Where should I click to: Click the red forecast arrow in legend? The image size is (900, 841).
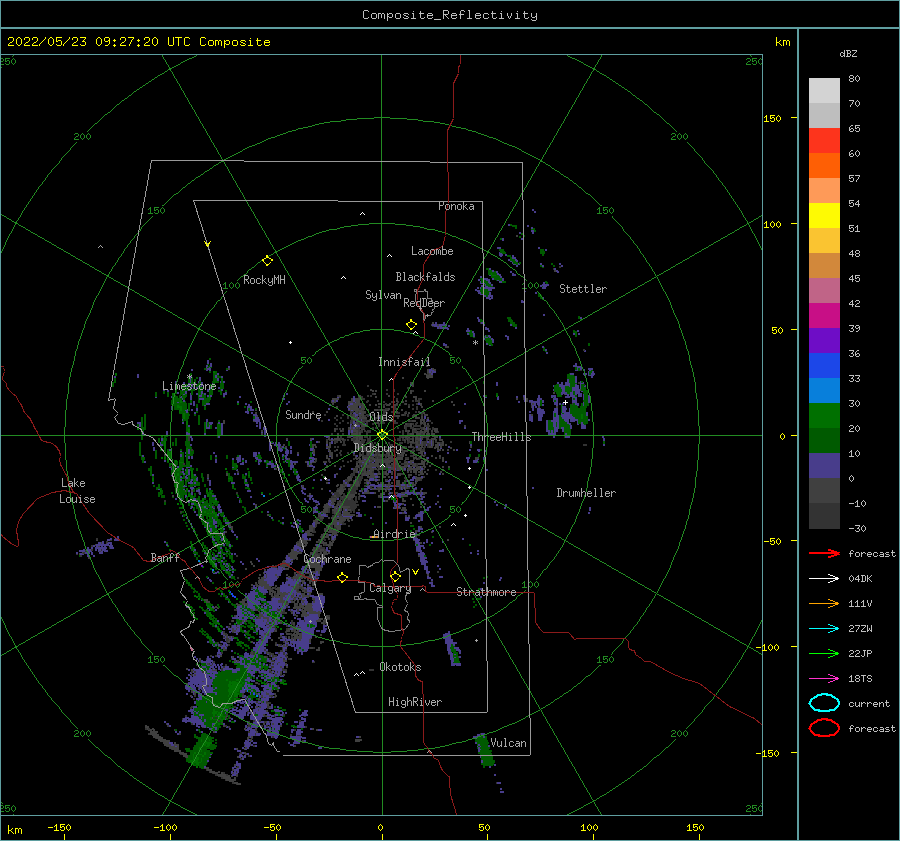click(x=824, y=553)
